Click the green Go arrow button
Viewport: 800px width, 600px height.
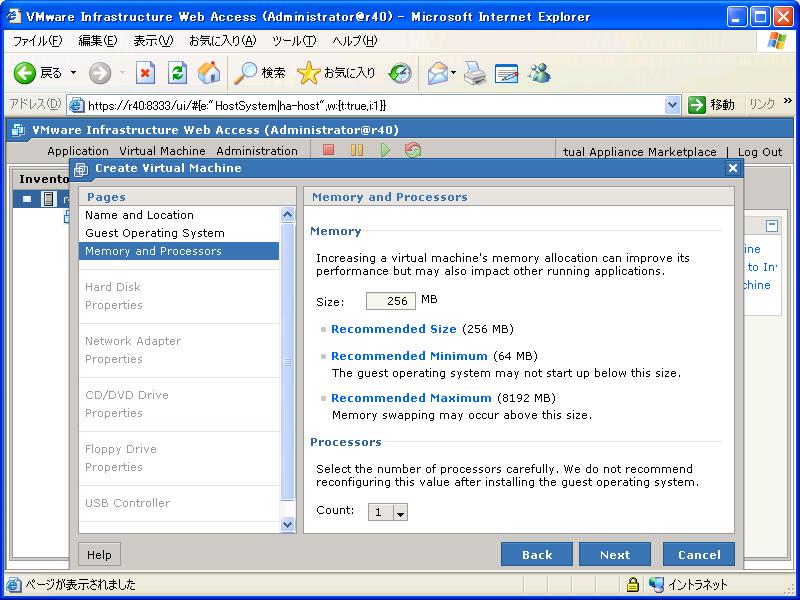coord(696,105)
